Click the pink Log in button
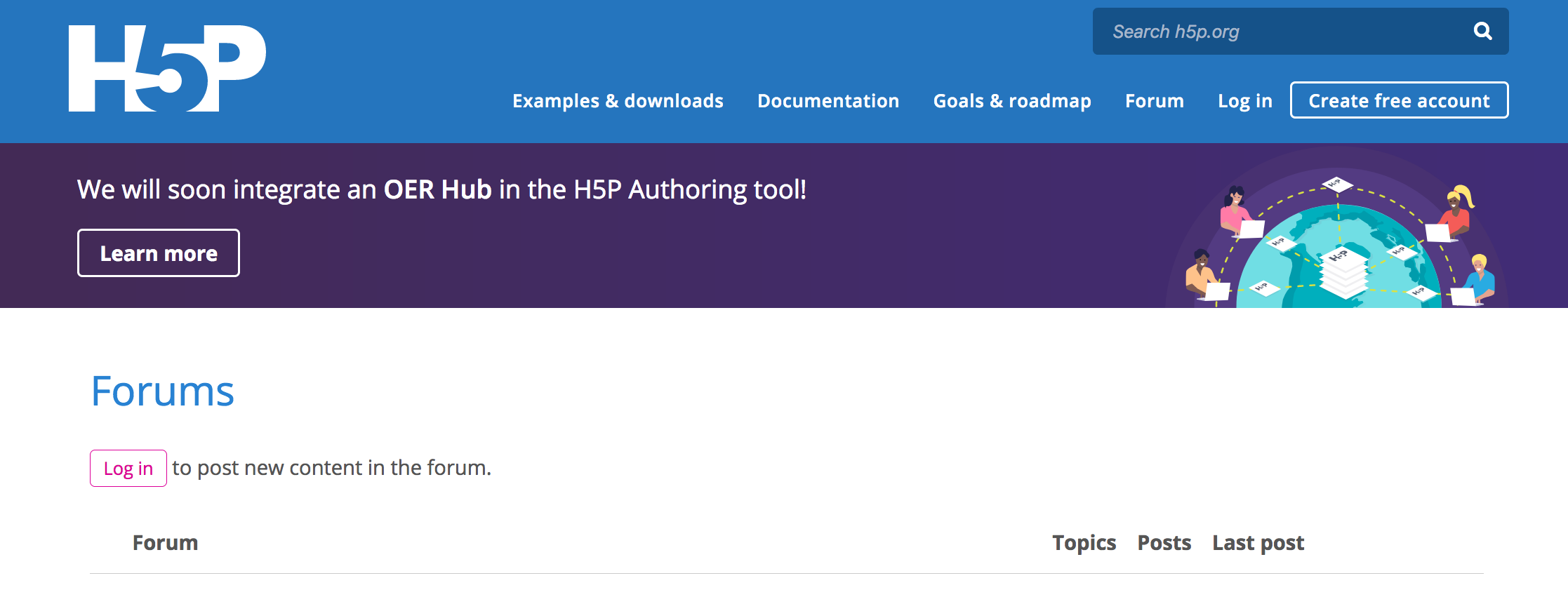 pyautogui.click(x=128, y=468)
